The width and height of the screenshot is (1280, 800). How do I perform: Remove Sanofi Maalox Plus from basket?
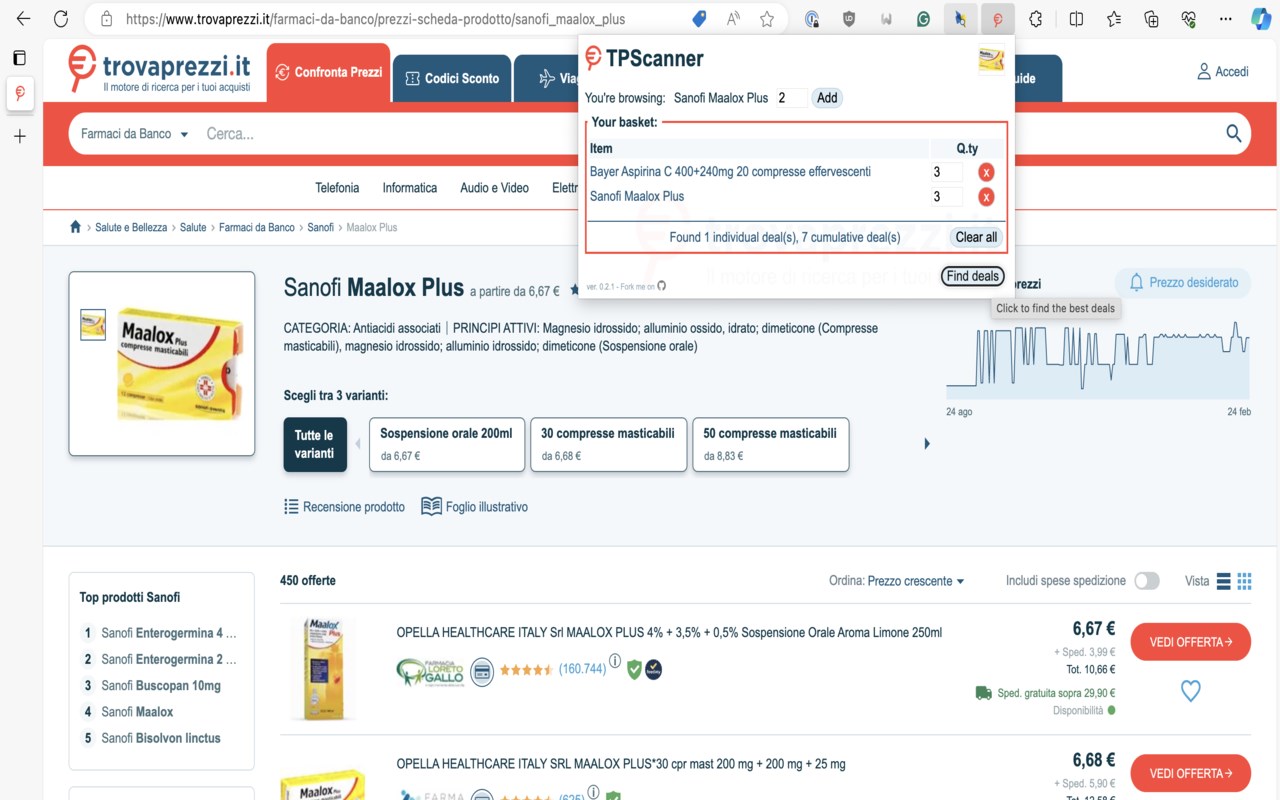coord(986,197)
